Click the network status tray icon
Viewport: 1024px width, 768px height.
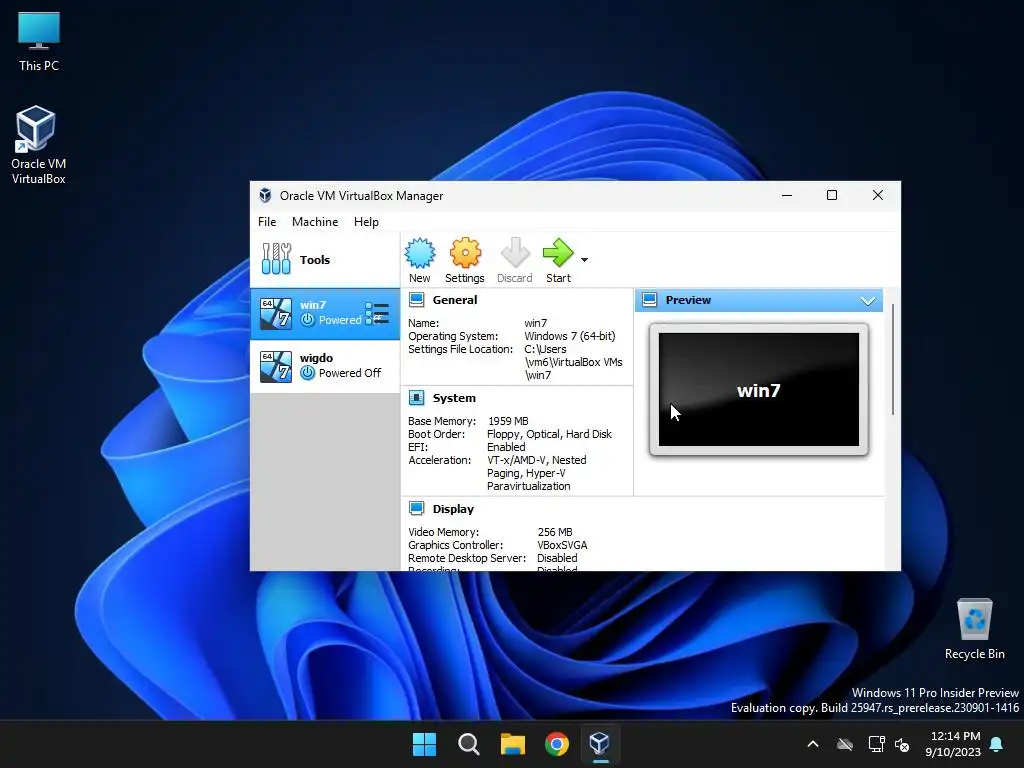876,744
